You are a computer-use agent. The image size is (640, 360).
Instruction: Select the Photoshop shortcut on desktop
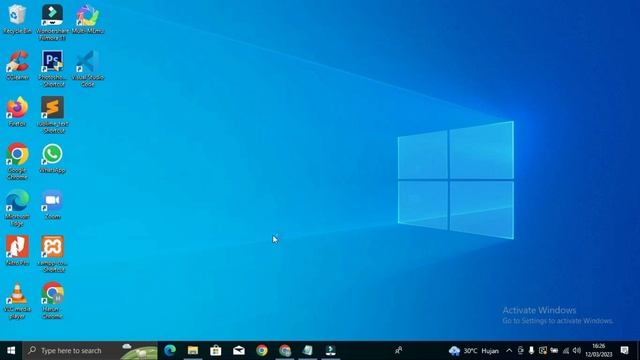pyautogui.click(x=52, y=69)
